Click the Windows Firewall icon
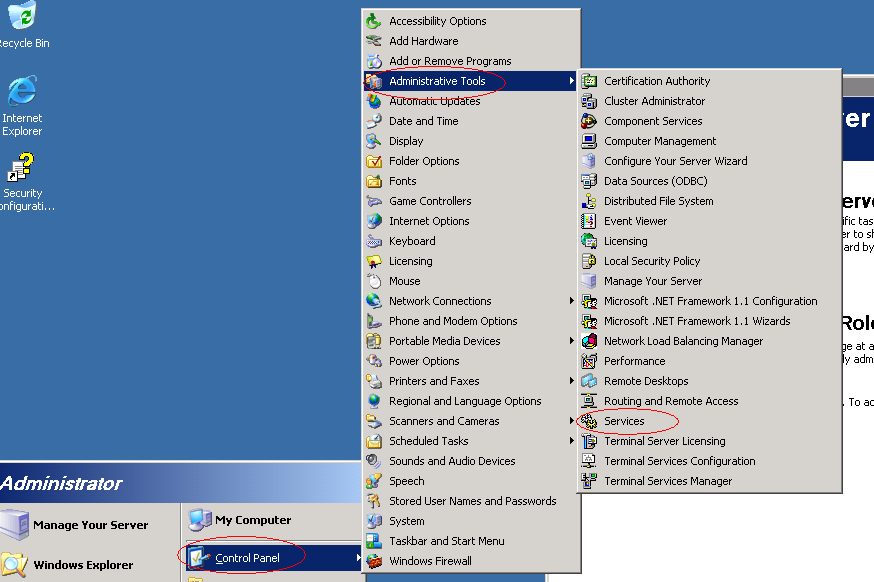This screenshot has height=582, width=874. 373,561
